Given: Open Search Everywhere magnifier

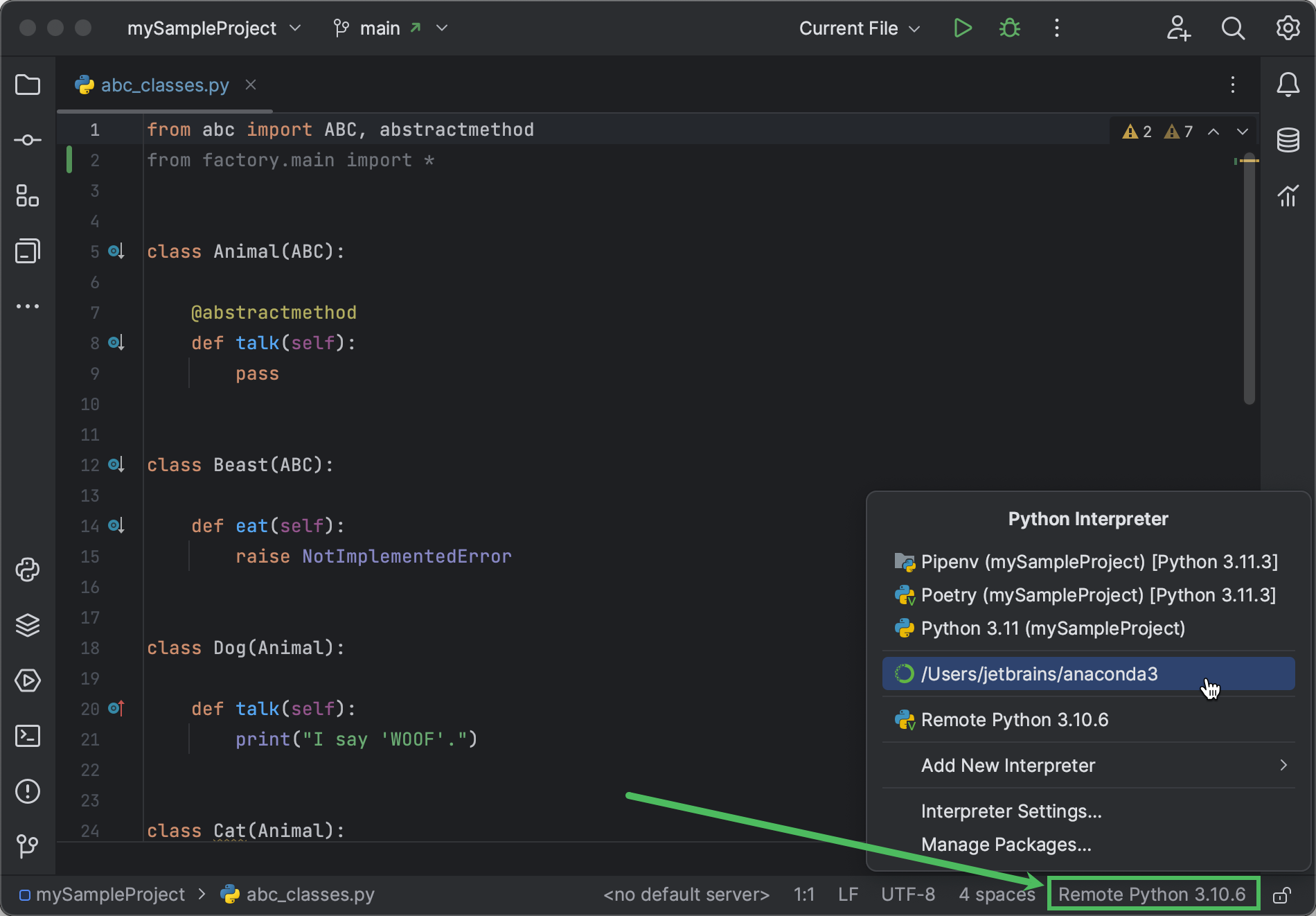Looking at the screenshot, I should pyautogui.click(x=1234, y=28).
